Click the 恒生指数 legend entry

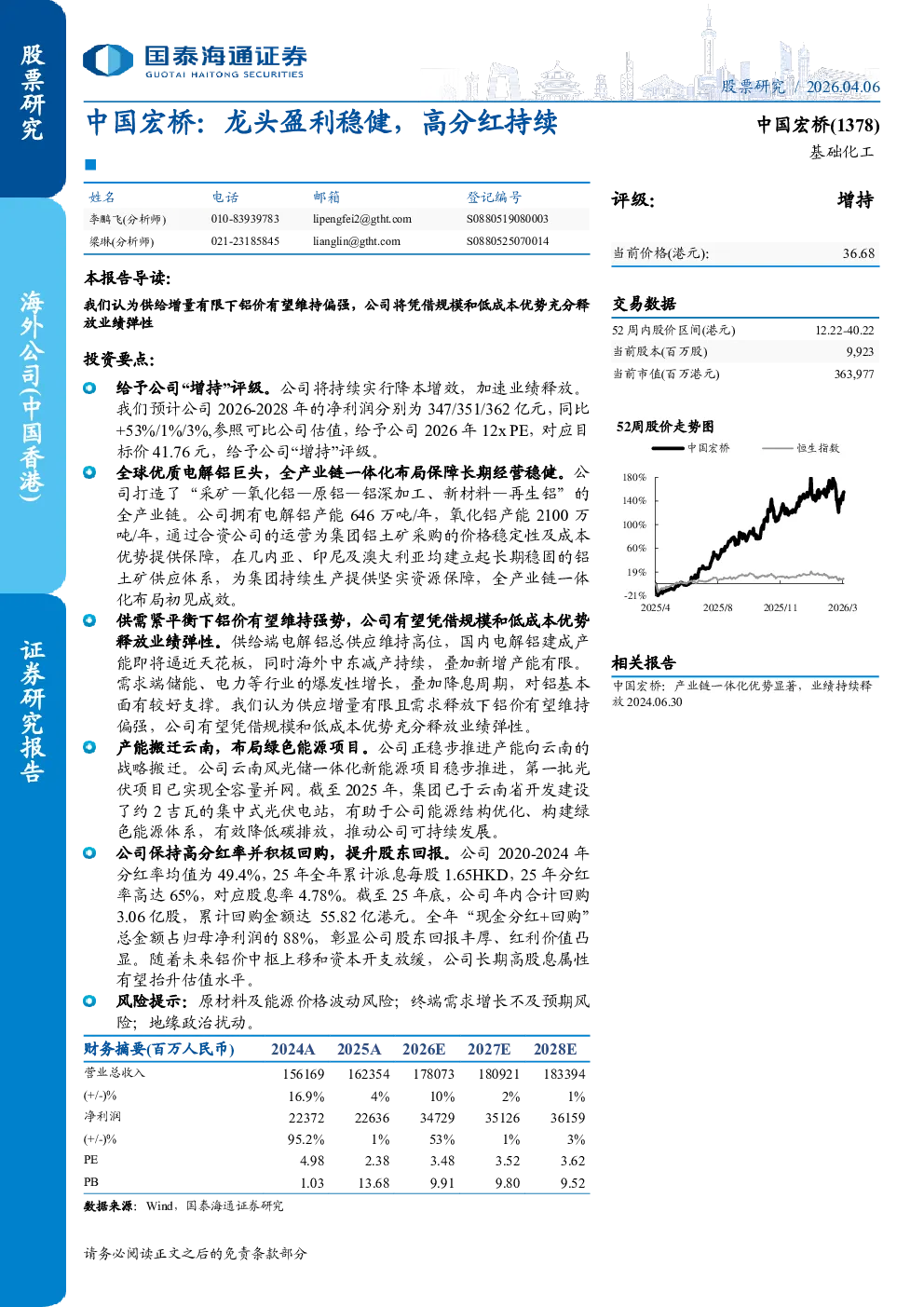[x=801, y=448]
